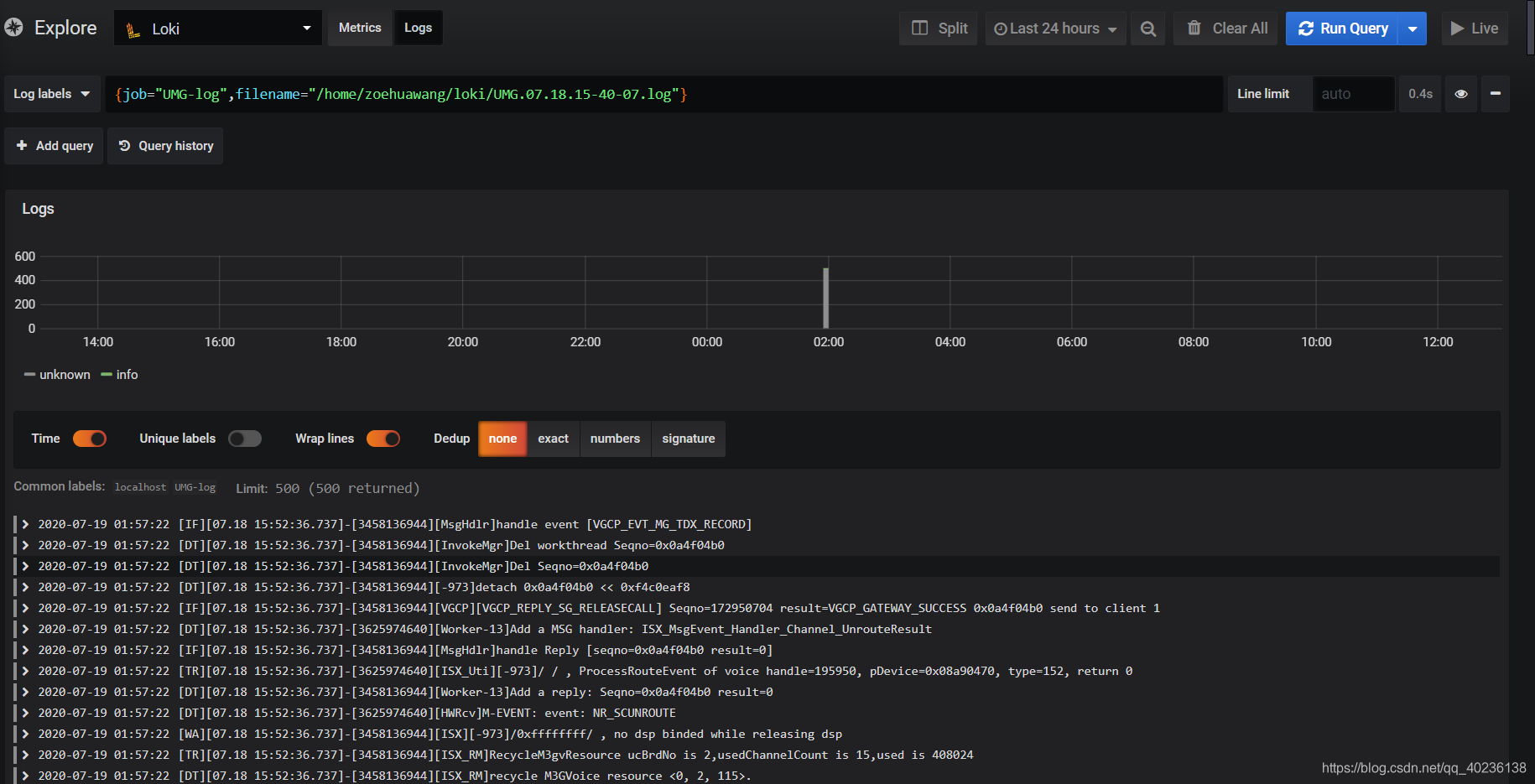Screen dimensions: 1535x784
Task: Click the Split columns icon
Action: tap(919, 29)
